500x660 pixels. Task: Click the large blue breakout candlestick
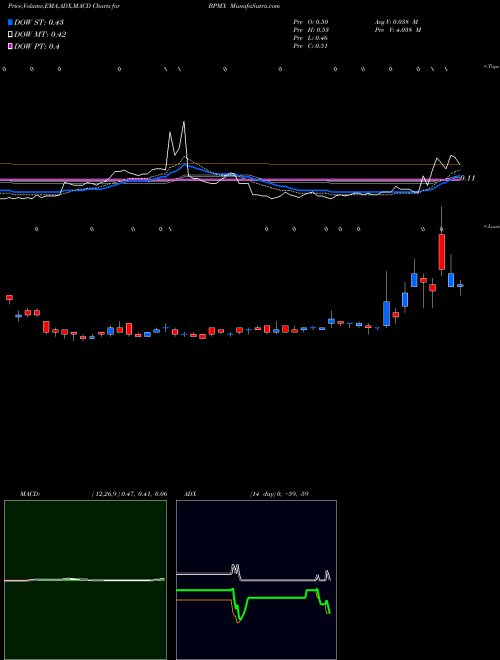coord(386,313)
